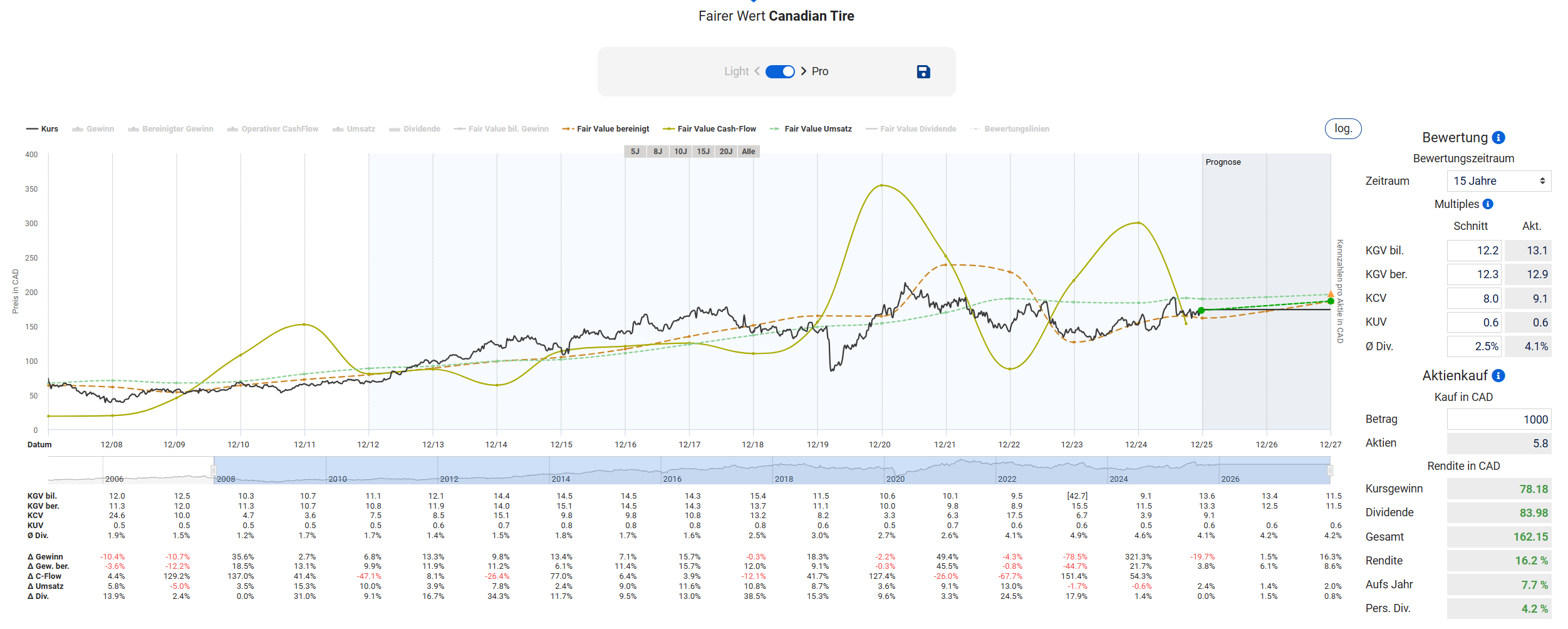The image size is (1568, 629).
Task: Click the Betrag input field
Action: click(1498, 420)
